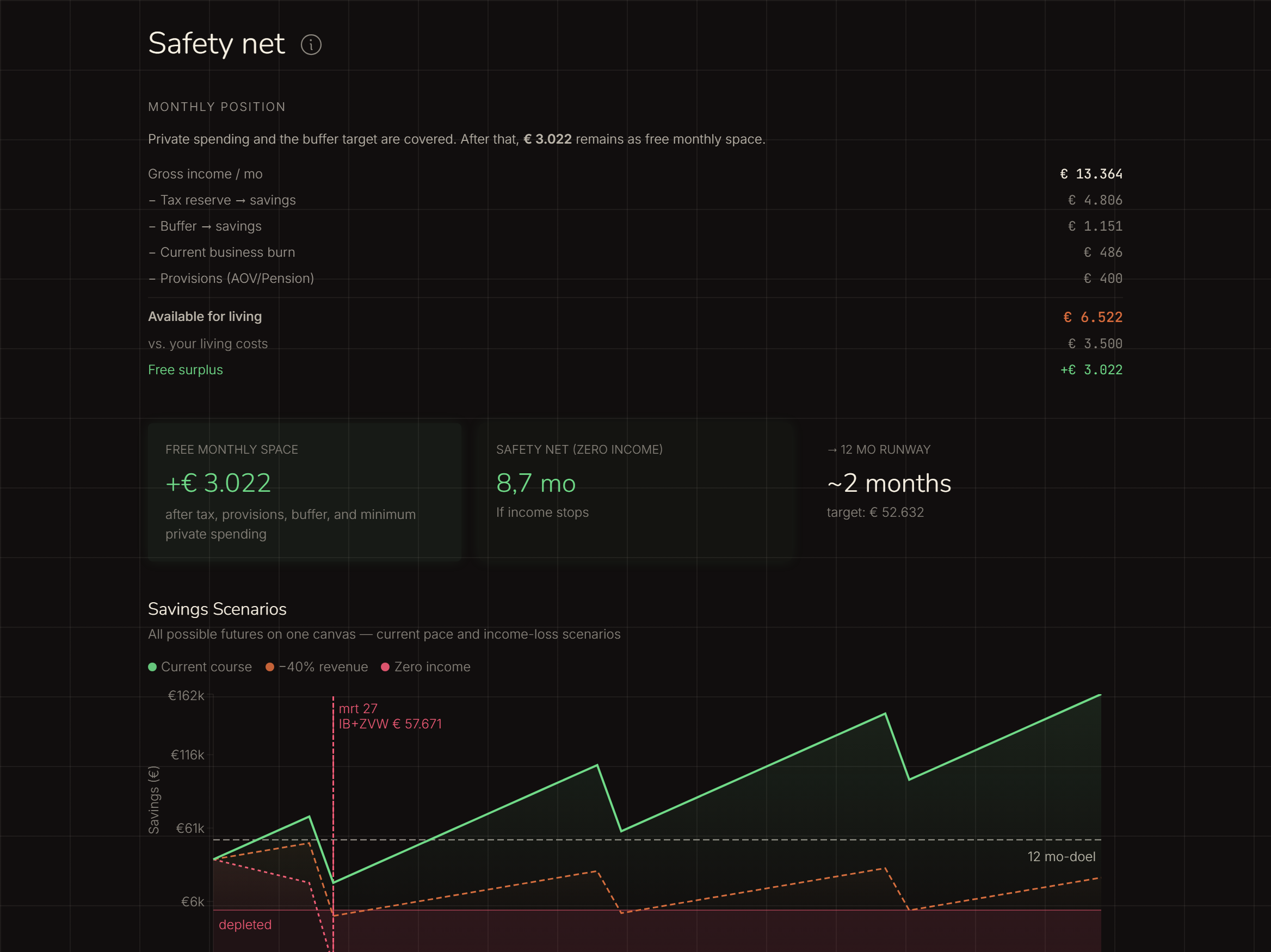Click the €6k y-axis label
The image size is (1271, 952).
193,902
